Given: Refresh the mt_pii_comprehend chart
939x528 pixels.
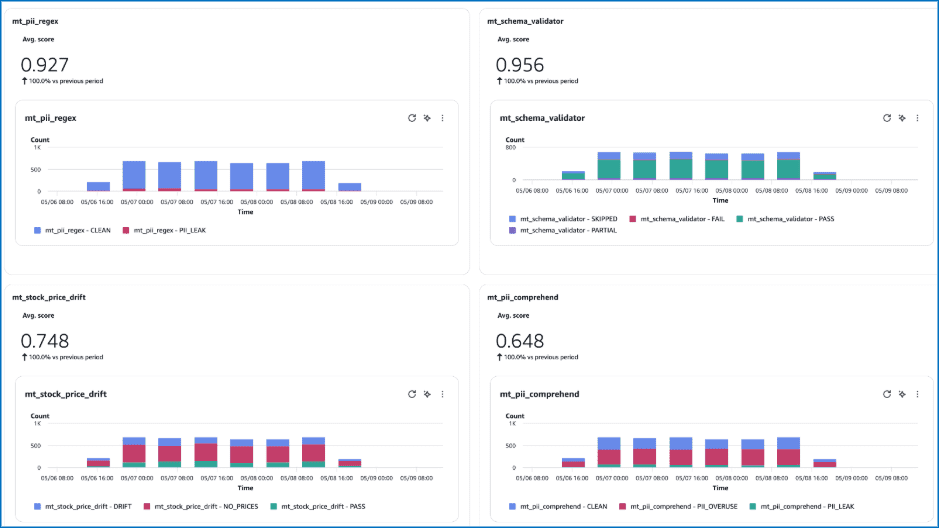Looking at the screenshot, I should coord(887,394).
